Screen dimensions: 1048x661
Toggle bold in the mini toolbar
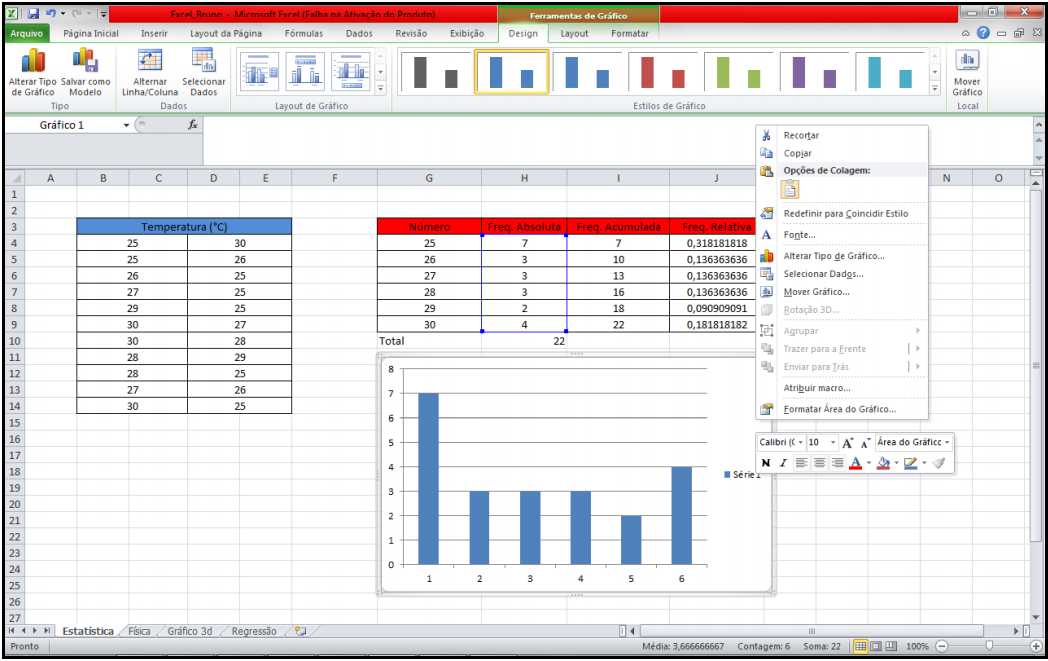point(766,463)
